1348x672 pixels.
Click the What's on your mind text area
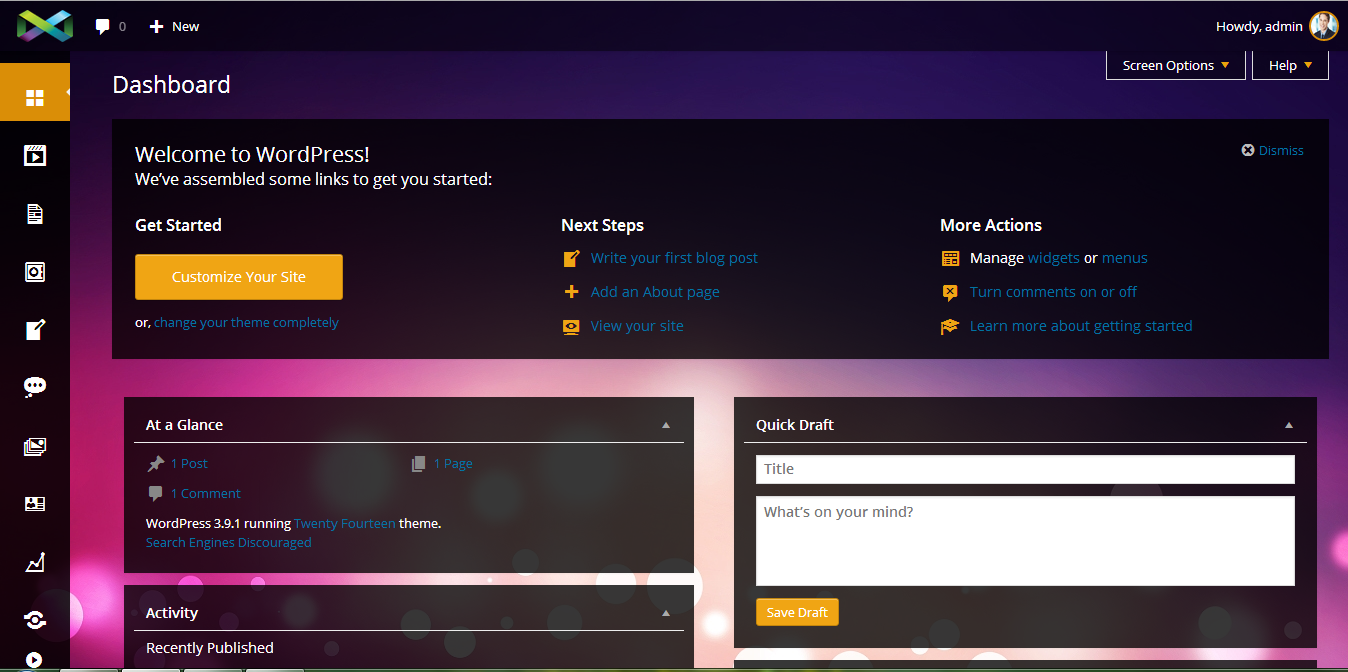pyautogui.click(x=1025, y=541)
